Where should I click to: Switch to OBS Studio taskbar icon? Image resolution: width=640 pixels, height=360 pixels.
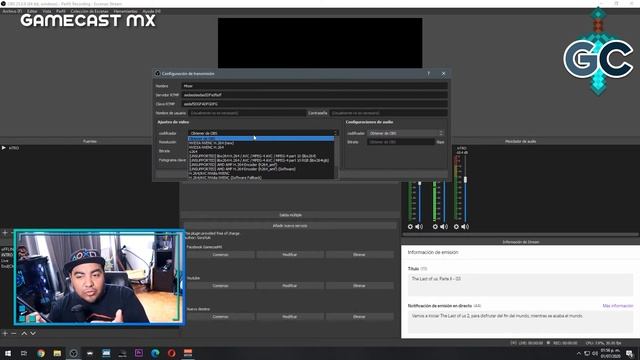tap(73, 353)
